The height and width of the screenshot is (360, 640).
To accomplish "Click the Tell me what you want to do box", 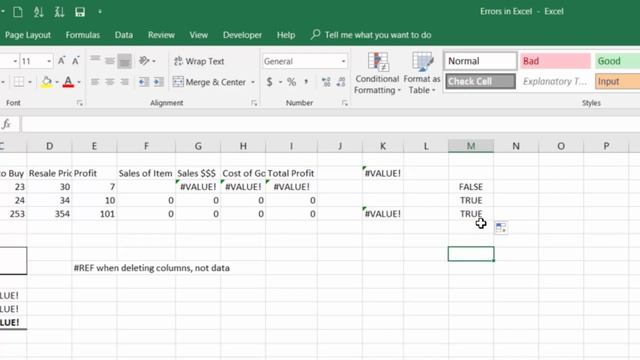I will point(371,35).
